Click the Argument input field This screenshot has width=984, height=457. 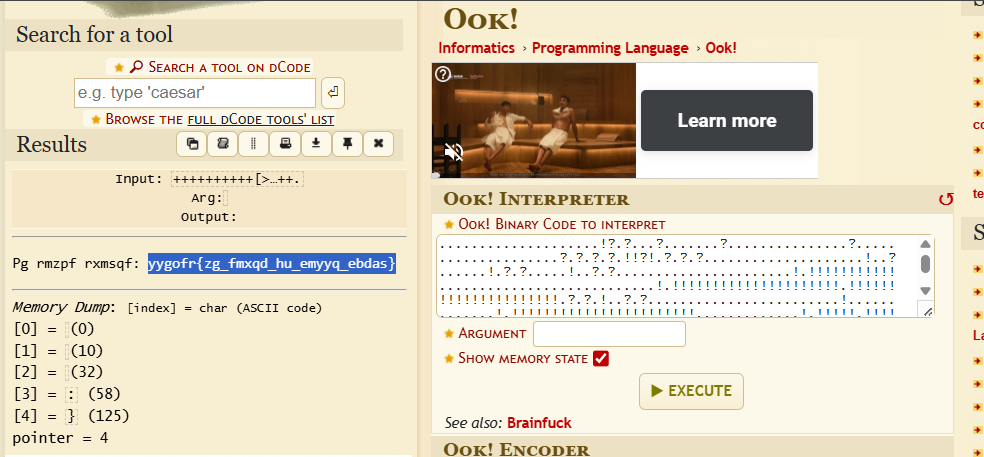(609, 334)
